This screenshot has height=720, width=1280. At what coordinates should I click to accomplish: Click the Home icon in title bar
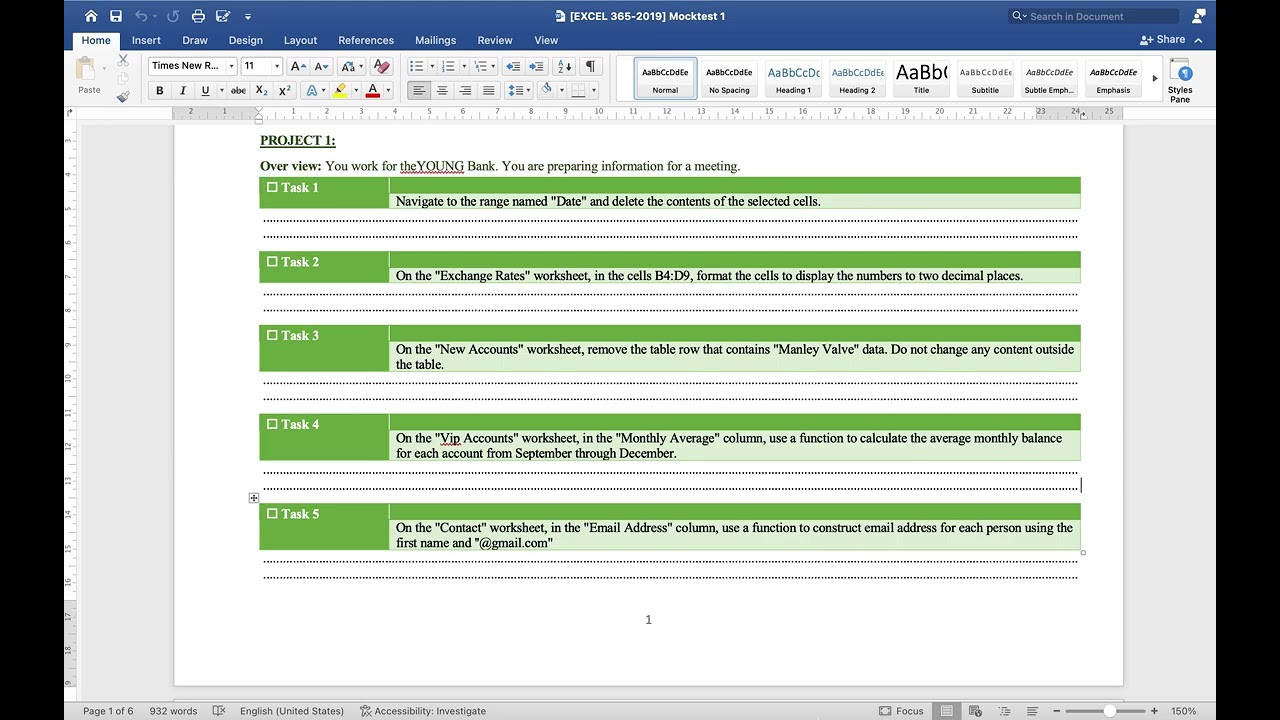pos(91,16)
